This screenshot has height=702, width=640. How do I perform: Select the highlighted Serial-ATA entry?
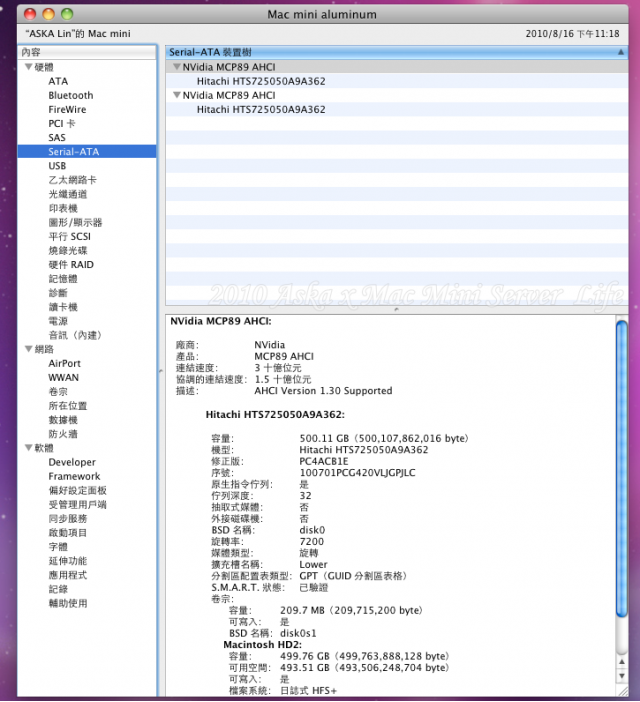coord(87,152)
